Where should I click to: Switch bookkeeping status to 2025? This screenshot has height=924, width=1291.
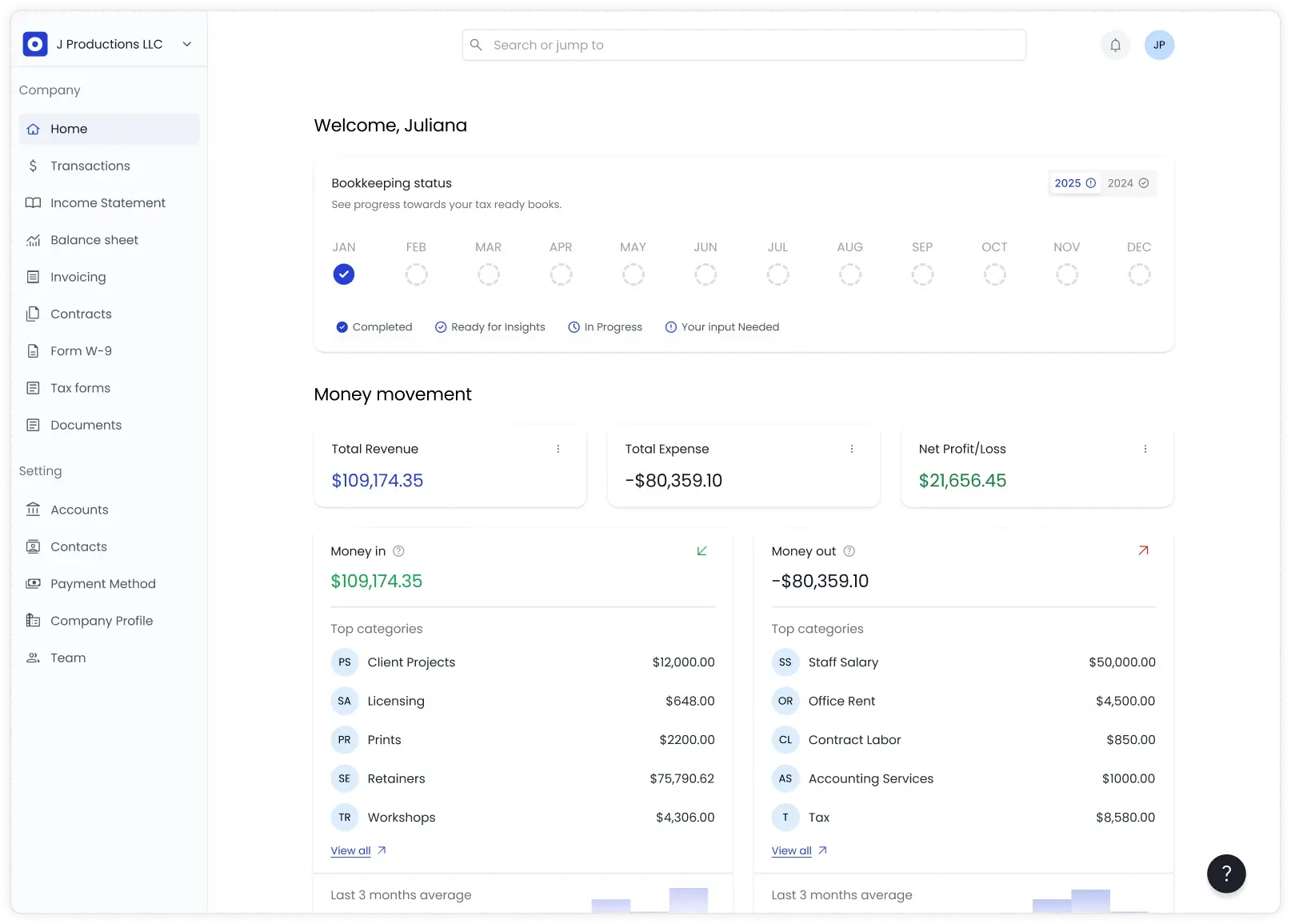coord(1075,183)
